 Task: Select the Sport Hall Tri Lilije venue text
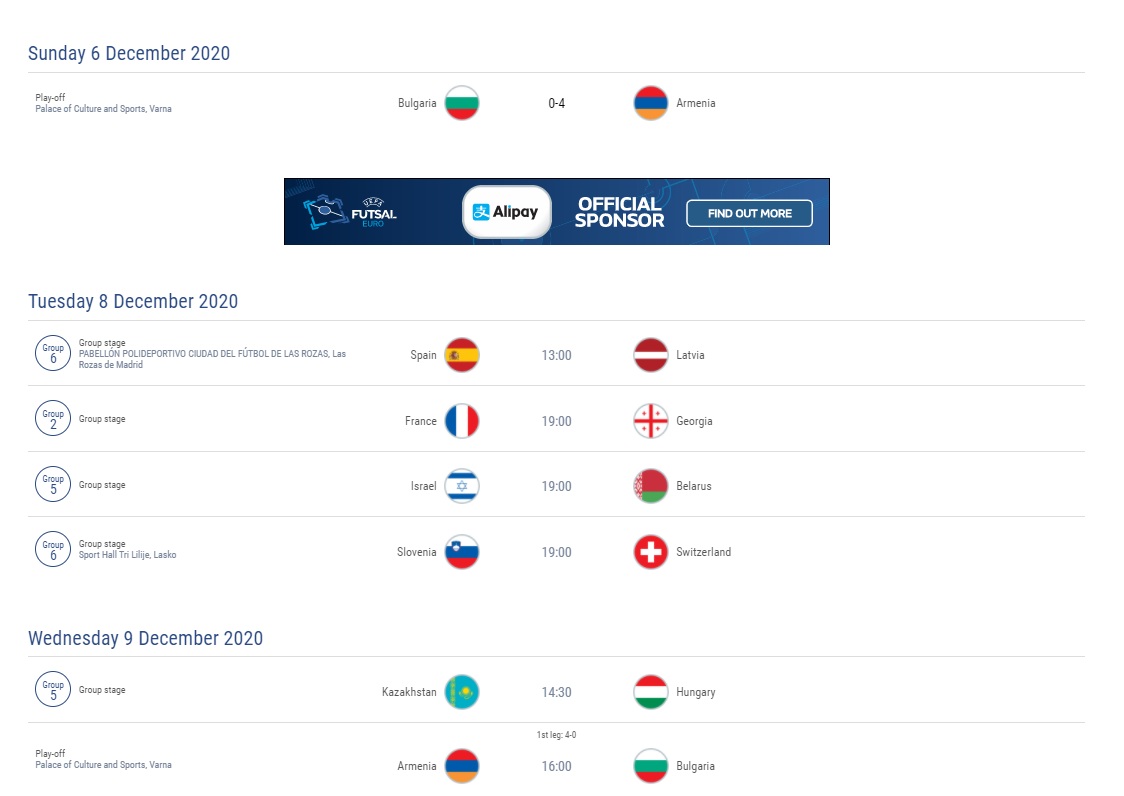click(128, 555)
